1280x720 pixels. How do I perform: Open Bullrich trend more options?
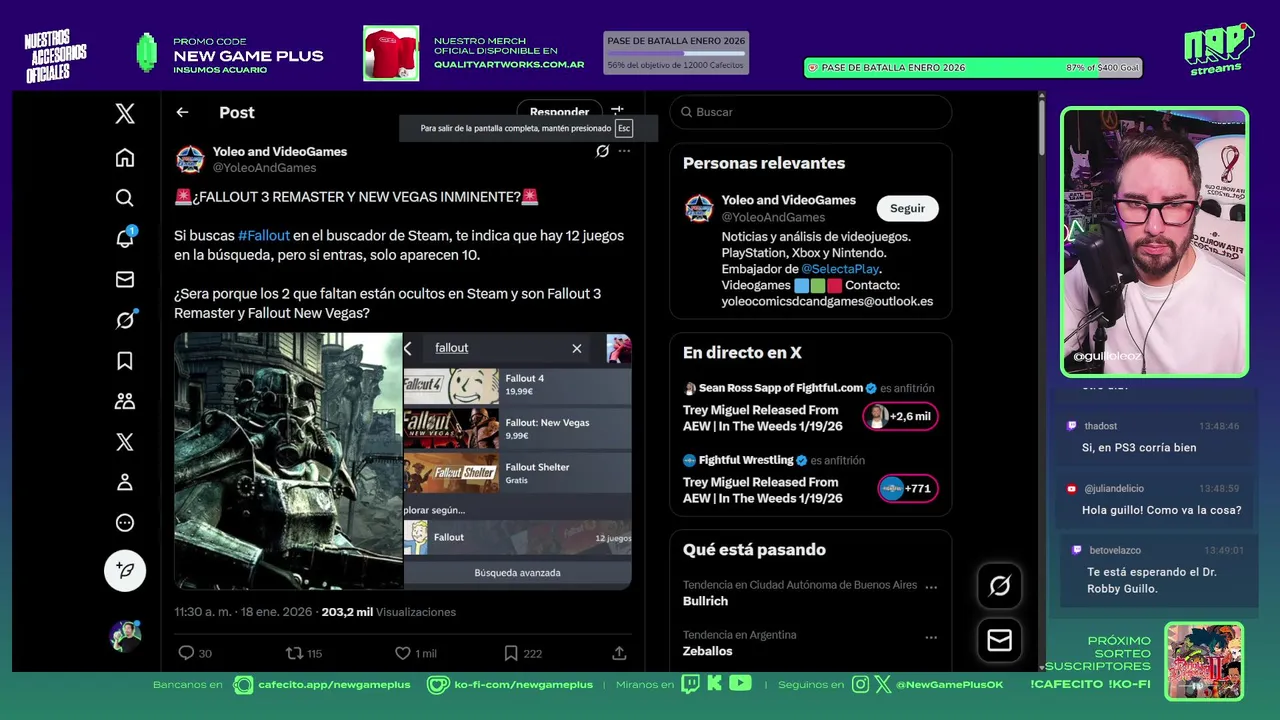931,587
